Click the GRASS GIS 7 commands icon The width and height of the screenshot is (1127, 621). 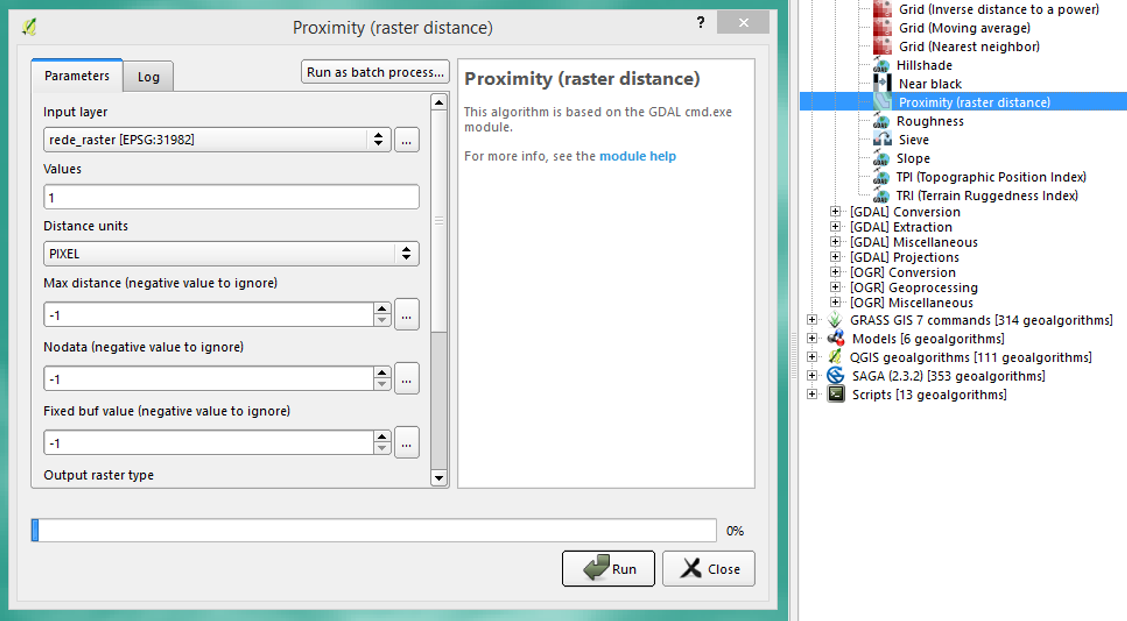coord(835,320)
